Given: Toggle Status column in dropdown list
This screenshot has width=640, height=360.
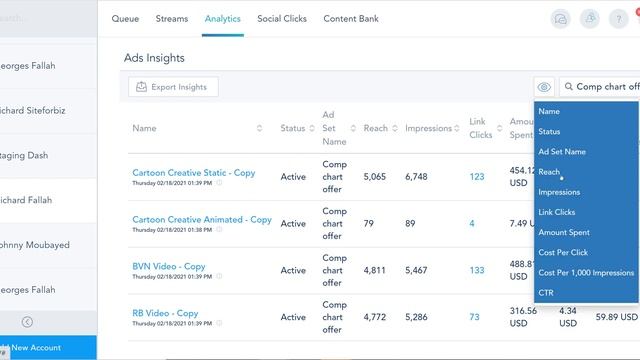Looking at the screenshot, I should [x=586, y=131].
